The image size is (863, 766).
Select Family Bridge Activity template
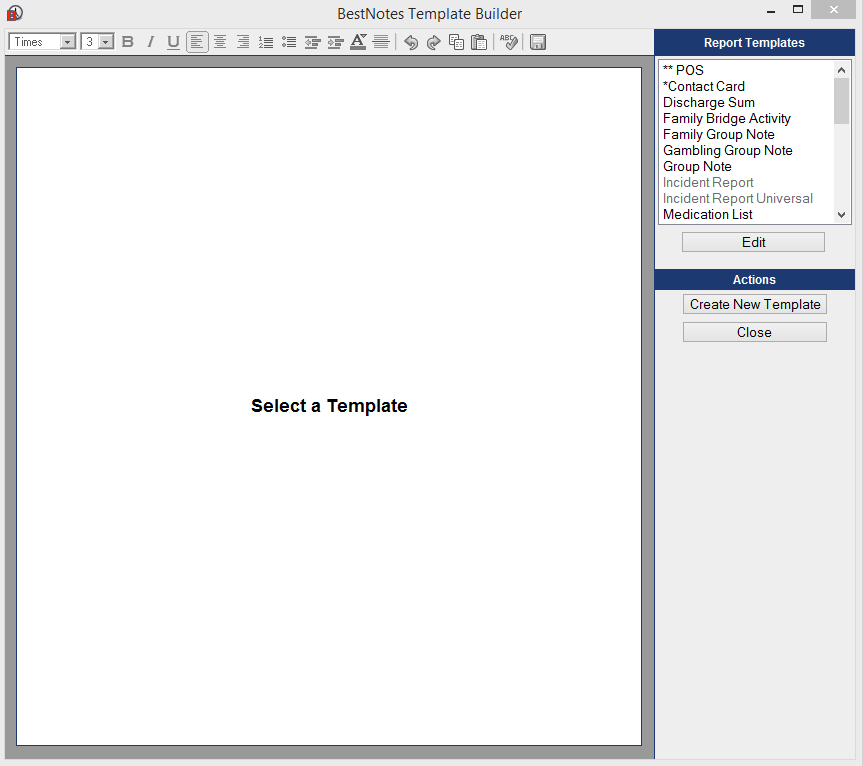pyautogui.click(x=727, y=118)
